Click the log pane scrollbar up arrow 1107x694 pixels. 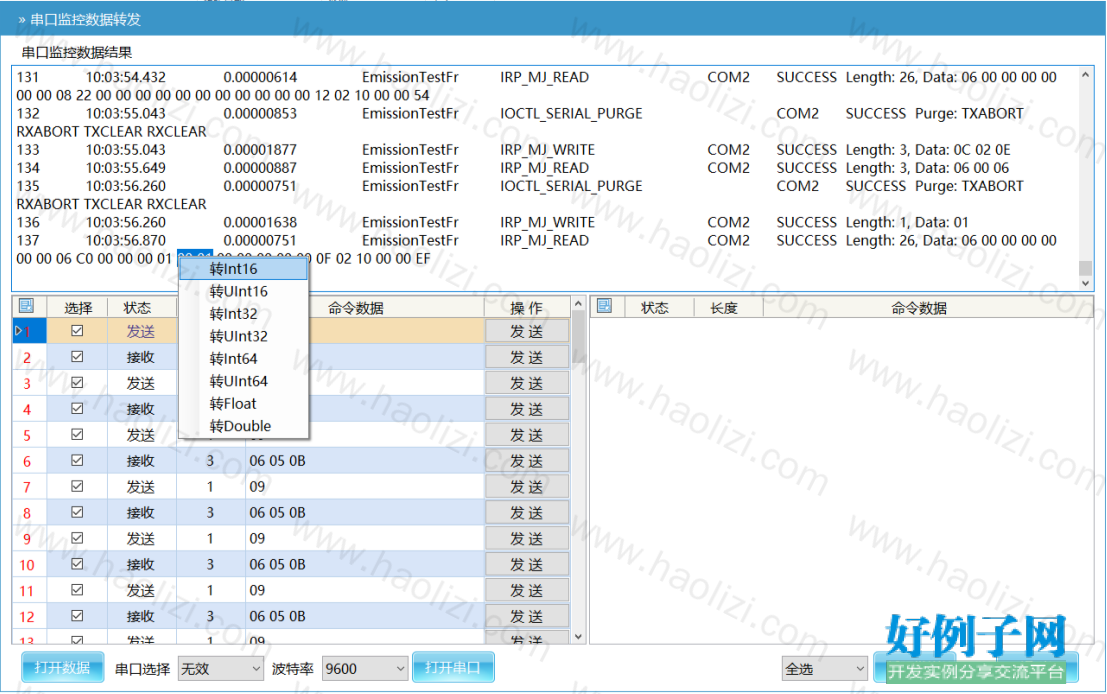point(1086,75)
